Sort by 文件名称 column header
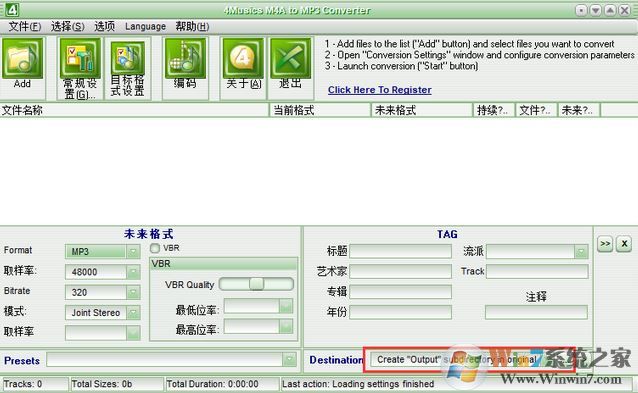 pos(134,110)
